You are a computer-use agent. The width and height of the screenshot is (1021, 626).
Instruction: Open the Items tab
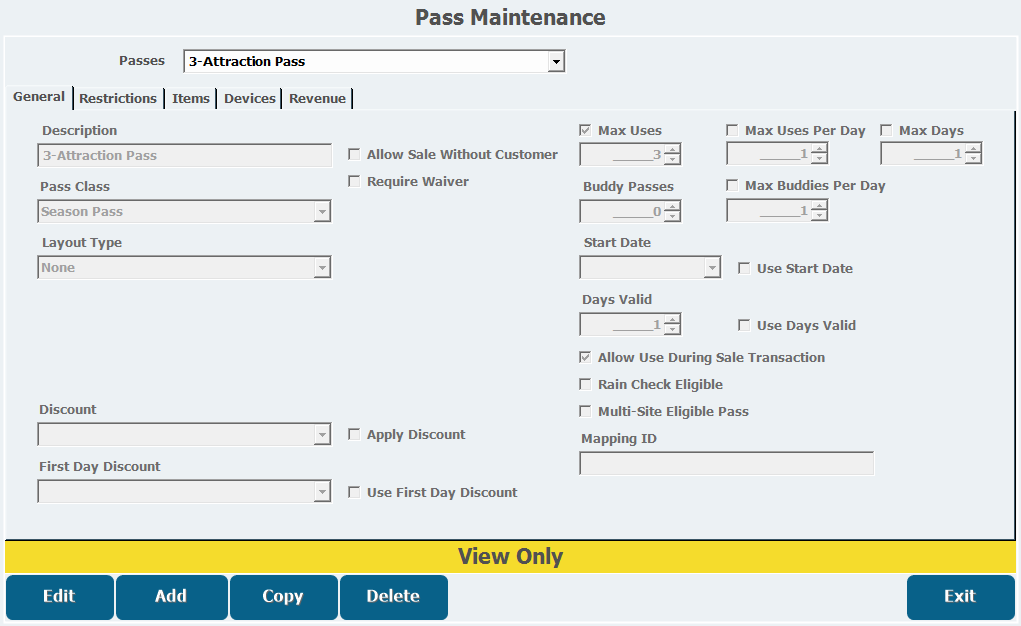tap(191, 98)
